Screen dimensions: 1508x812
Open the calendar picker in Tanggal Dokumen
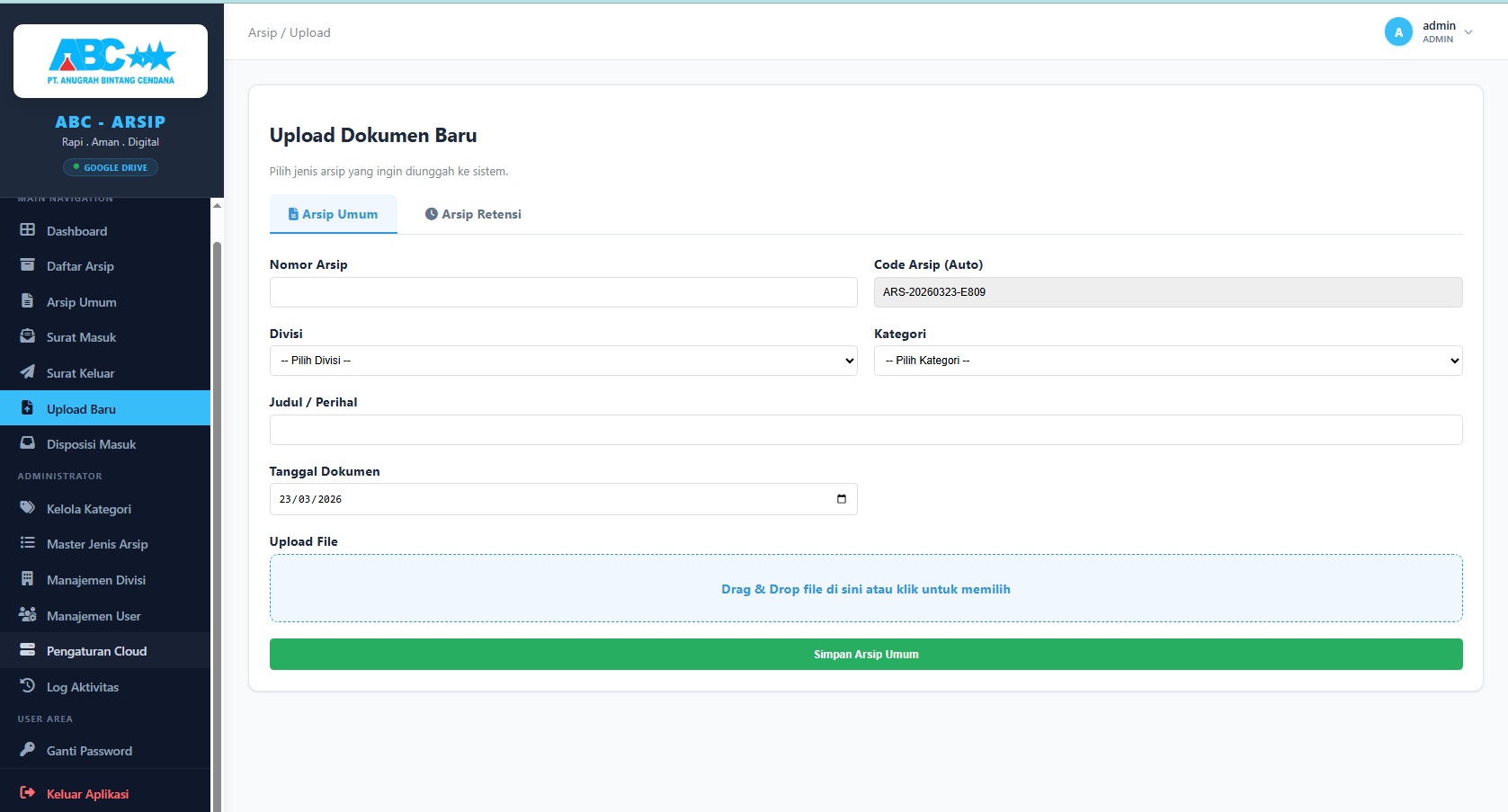pos(842,499)
